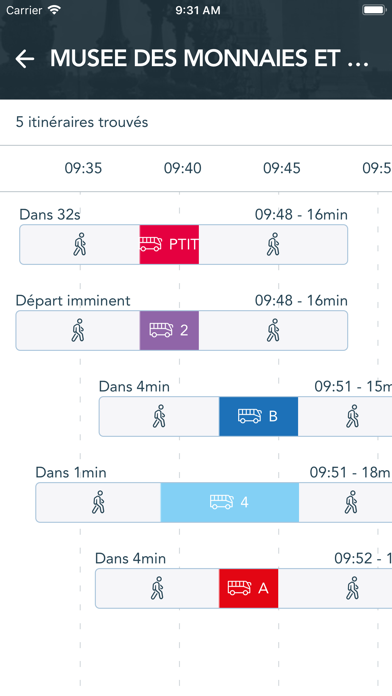Open itinerary labeled Dans 32s
Image resolution: width=392 pixels, height=696 pixels.
[x=183, y=245]
